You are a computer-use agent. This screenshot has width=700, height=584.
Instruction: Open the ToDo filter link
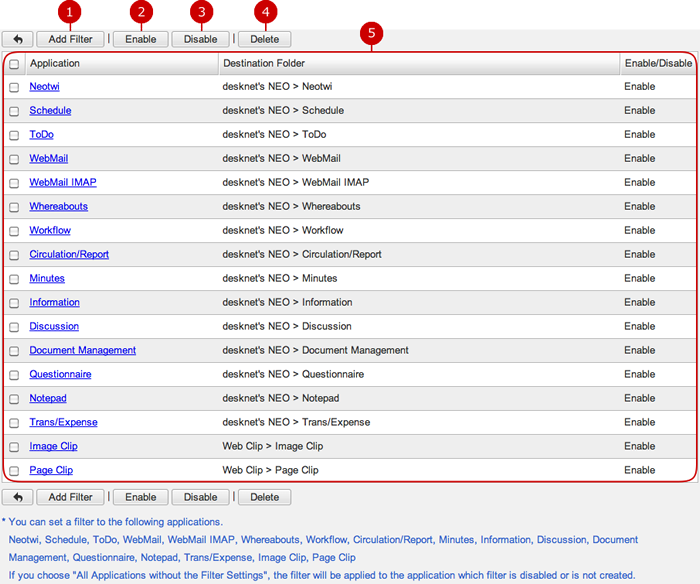click(42, 134)
